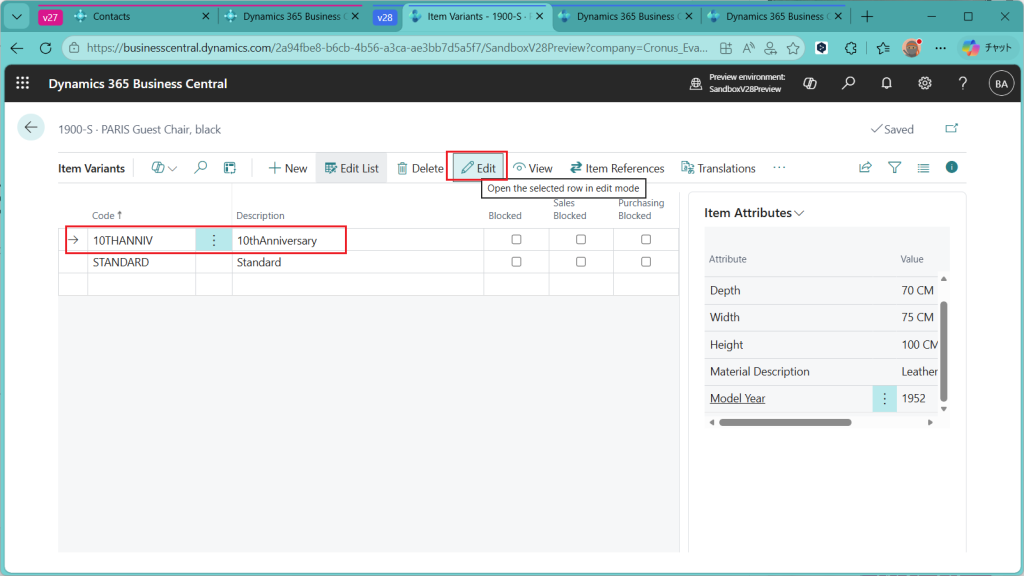Check Sales Blocked for the STANDARD variant
This screenshot has width=1024, height=576.
581,262
